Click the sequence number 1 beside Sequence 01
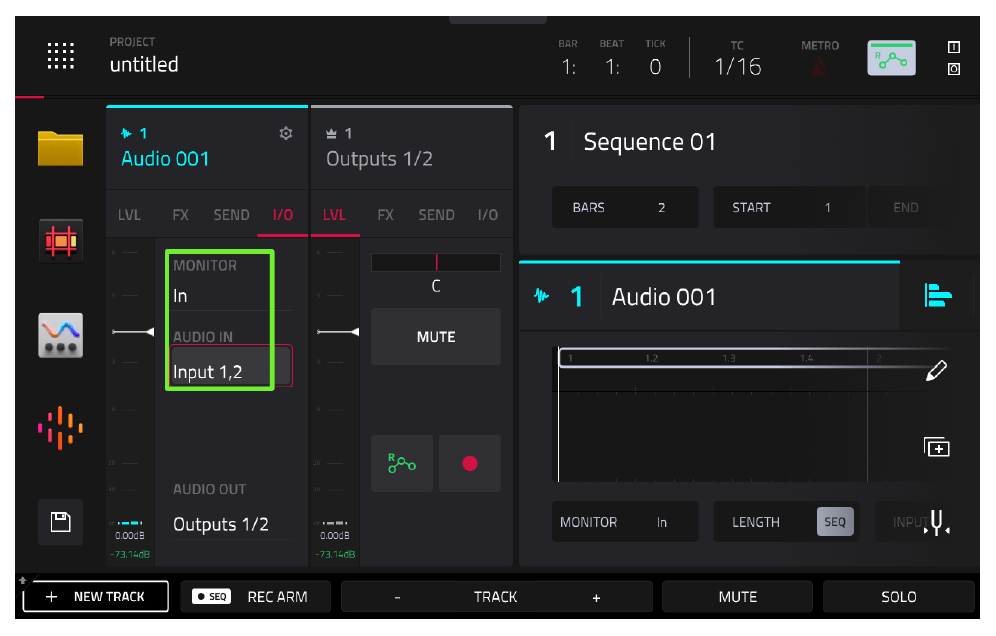This screenshot has height=636, width=996. click(550, 141)
